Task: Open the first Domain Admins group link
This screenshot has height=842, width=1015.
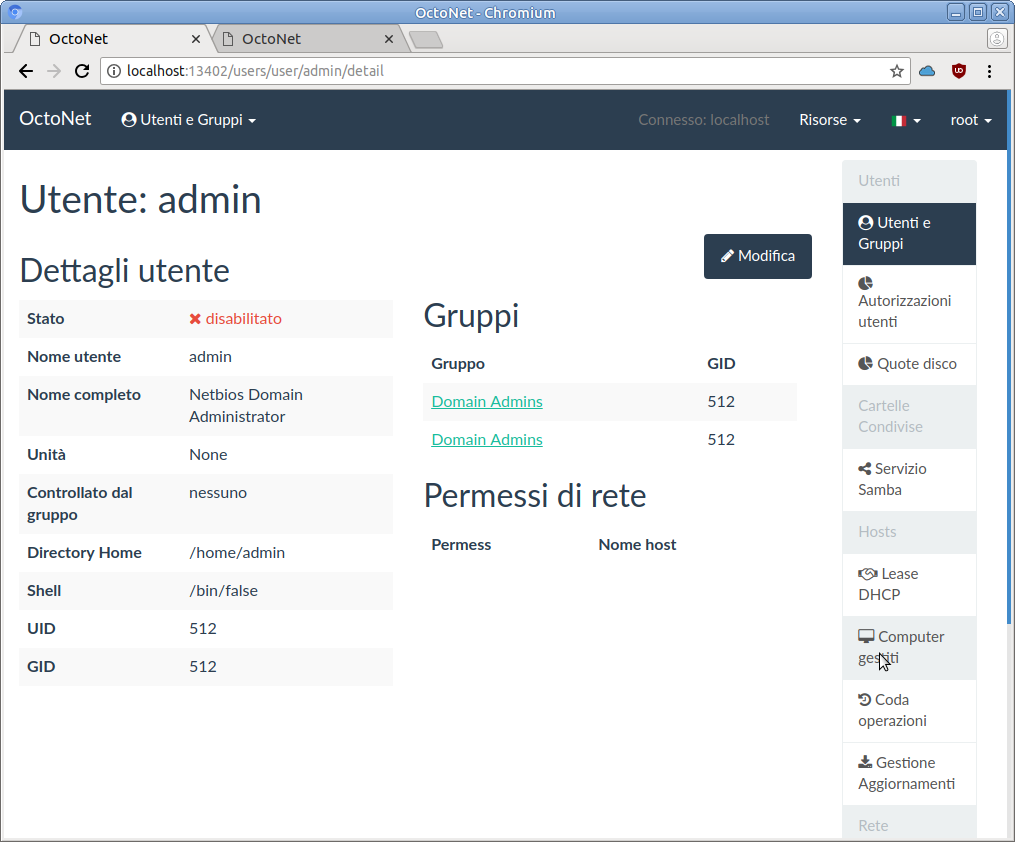Action: [487, 402]
